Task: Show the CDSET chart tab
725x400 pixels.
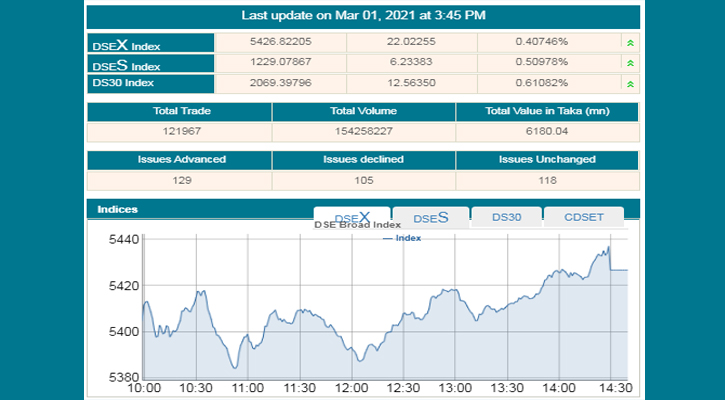Action: point(583,217)
